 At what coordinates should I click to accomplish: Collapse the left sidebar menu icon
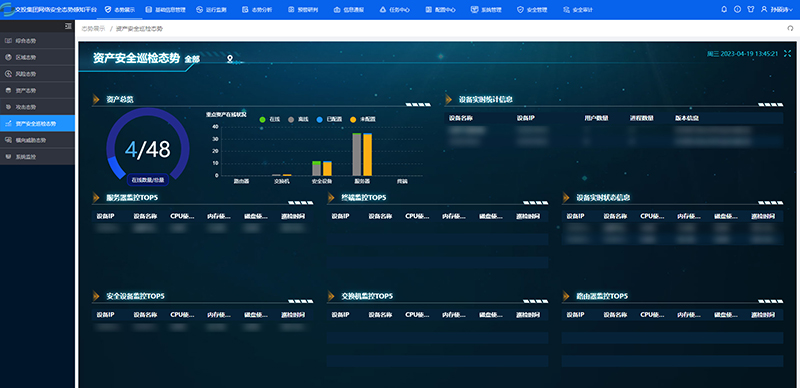pos(68,26)
